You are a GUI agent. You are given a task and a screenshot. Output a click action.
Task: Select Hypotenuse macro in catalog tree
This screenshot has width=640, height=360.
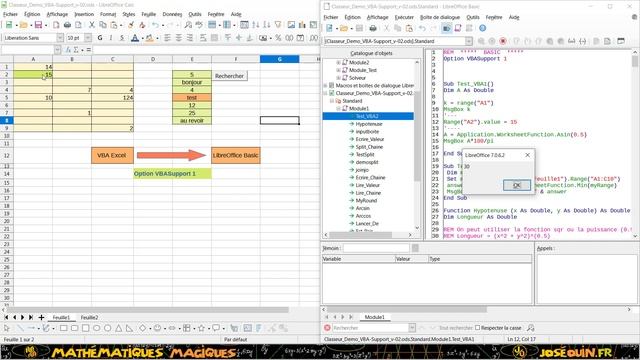[x=369, y=124]
